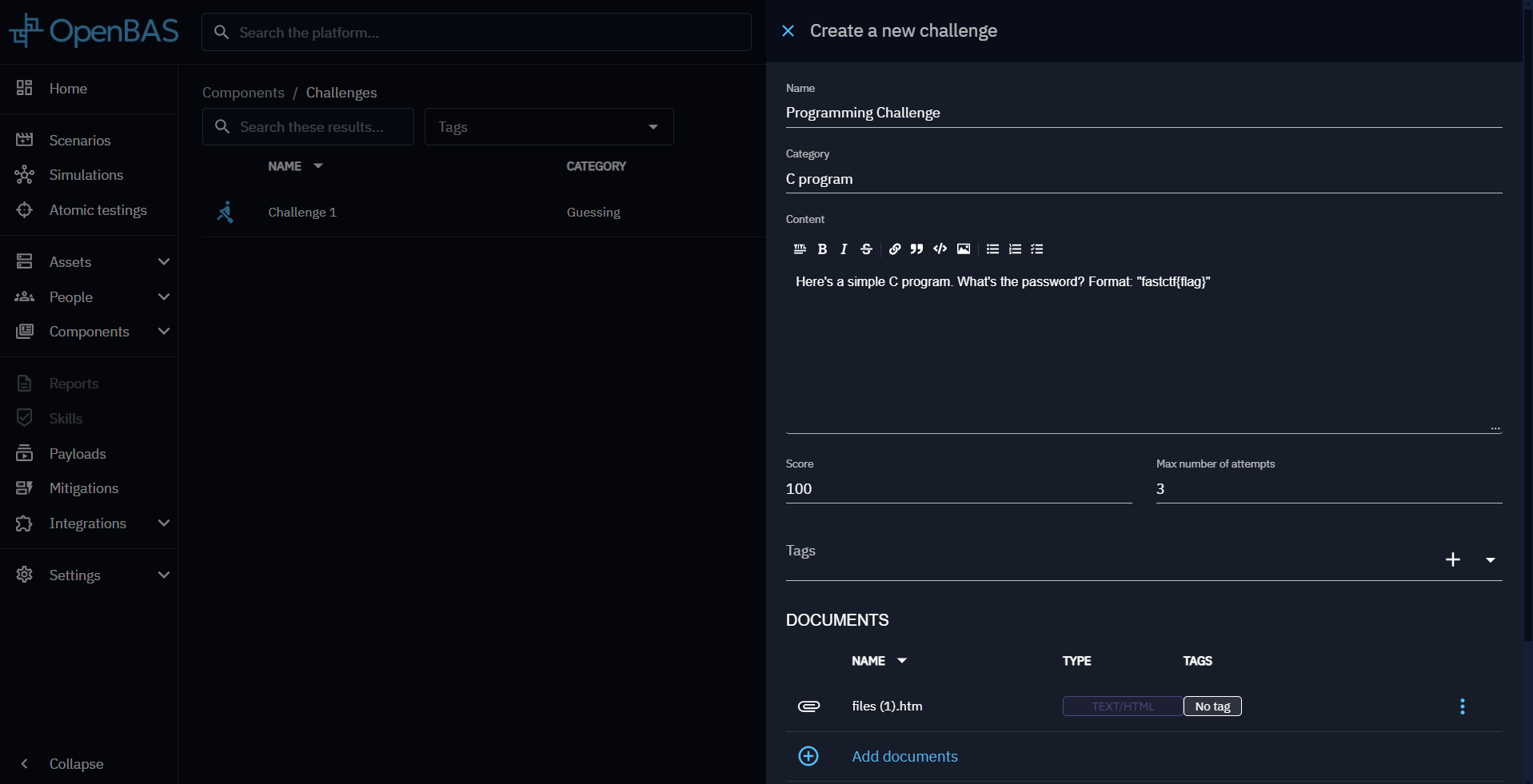The width and height of the screenshot is (1533, 784).
Task: Add a block quote to Content
Action: [x=917, y=249]
